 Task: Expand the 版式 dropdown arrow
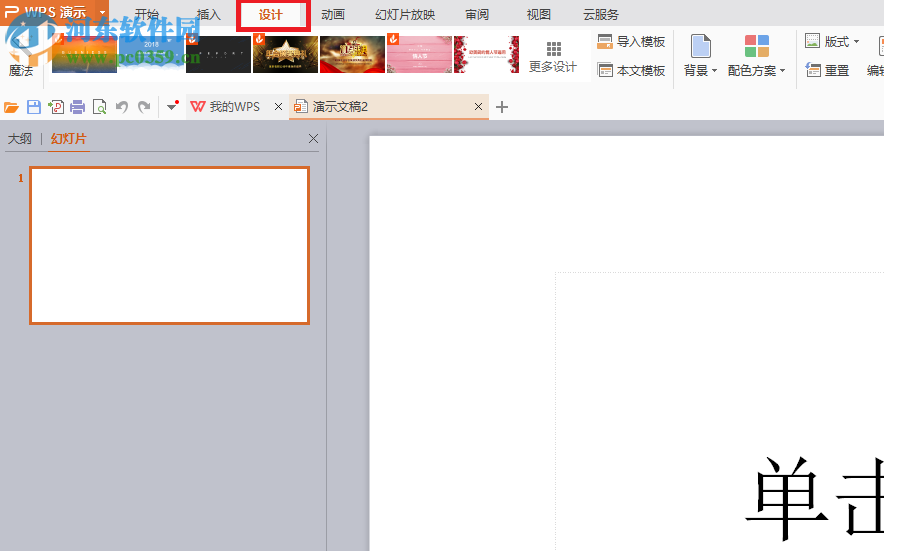point(857,41)
